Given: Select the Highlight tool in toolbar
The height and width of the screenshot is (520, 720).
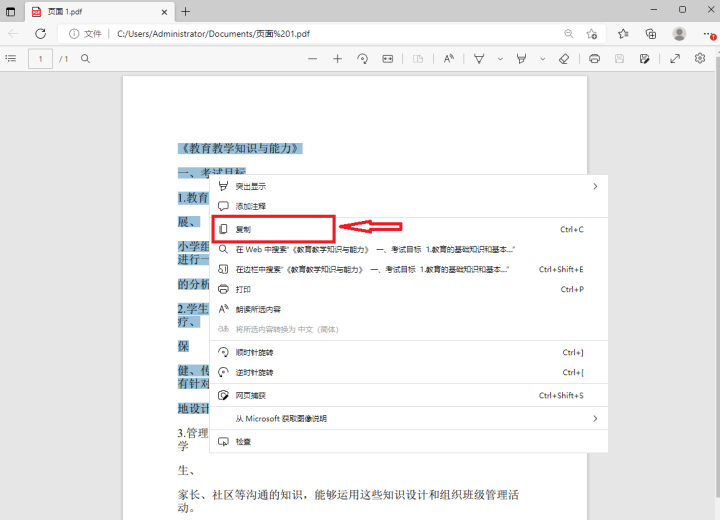Looking at the screenshot, I should pos(521,59).
